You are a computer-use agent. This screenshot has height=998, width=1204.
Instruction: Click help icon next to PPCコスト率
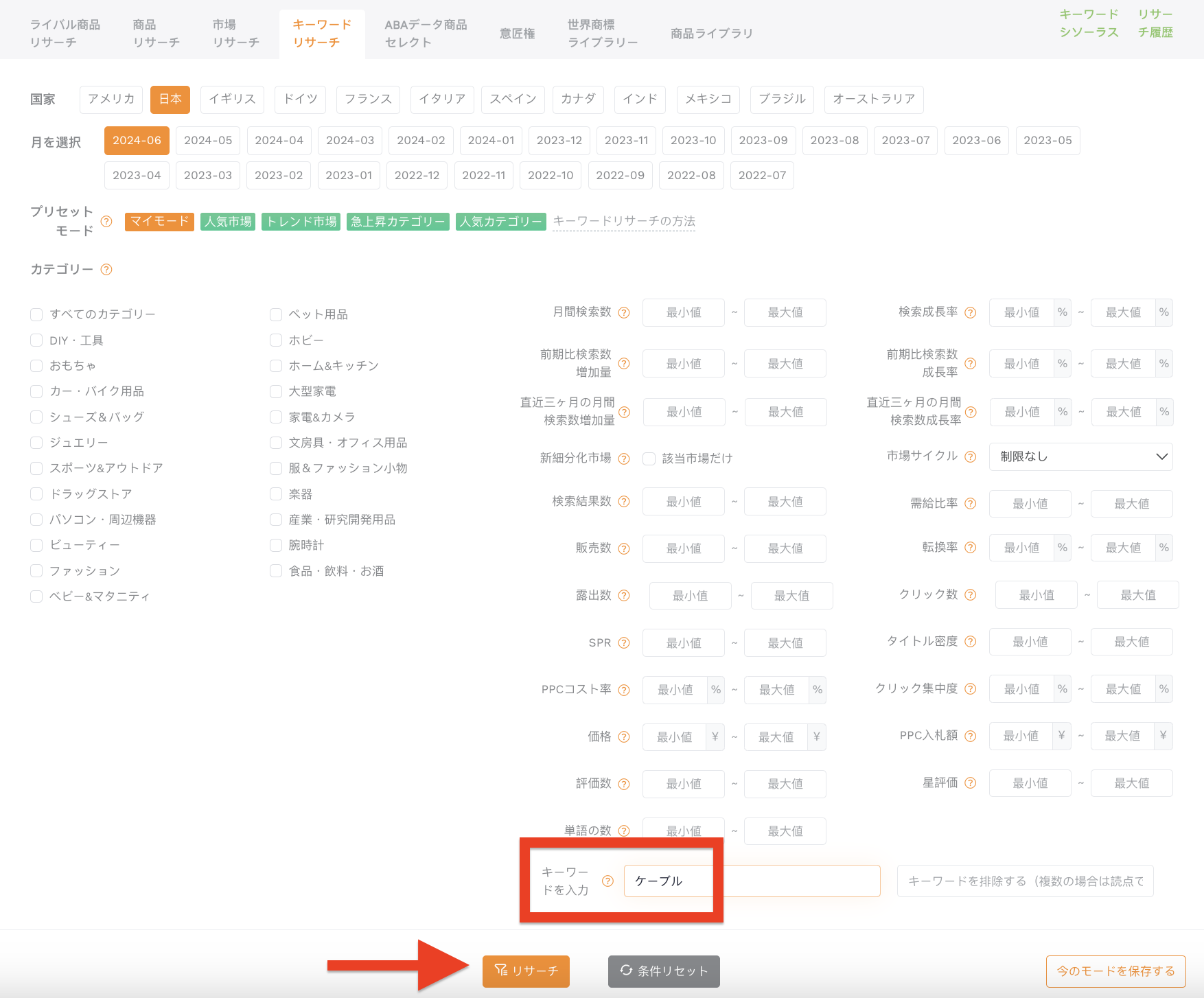click(x=624, y=690)
